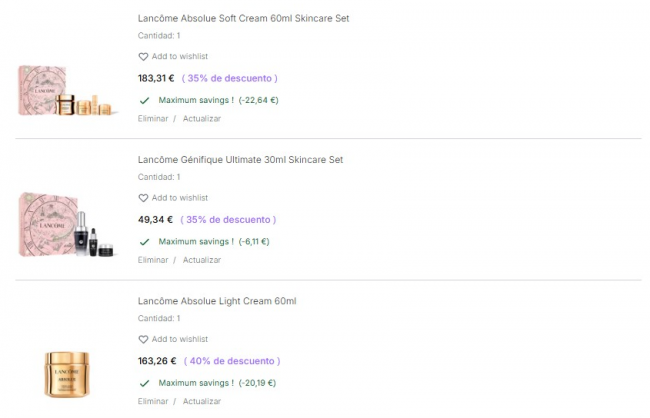Click Maximum savings checkmark for Génifique Ultimate
This screenshot has height=418, width=650.
(x=145, y=241)
